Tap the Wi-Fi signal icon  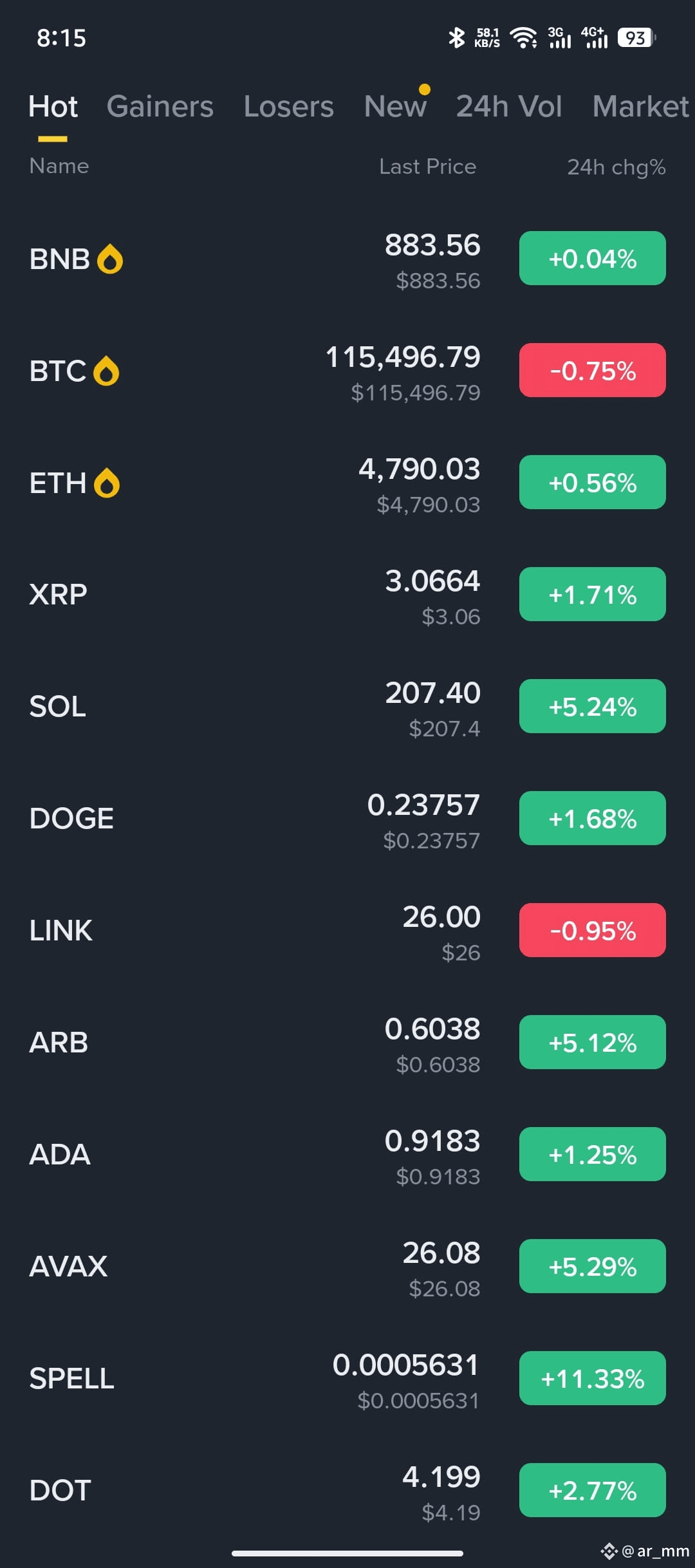523,38
